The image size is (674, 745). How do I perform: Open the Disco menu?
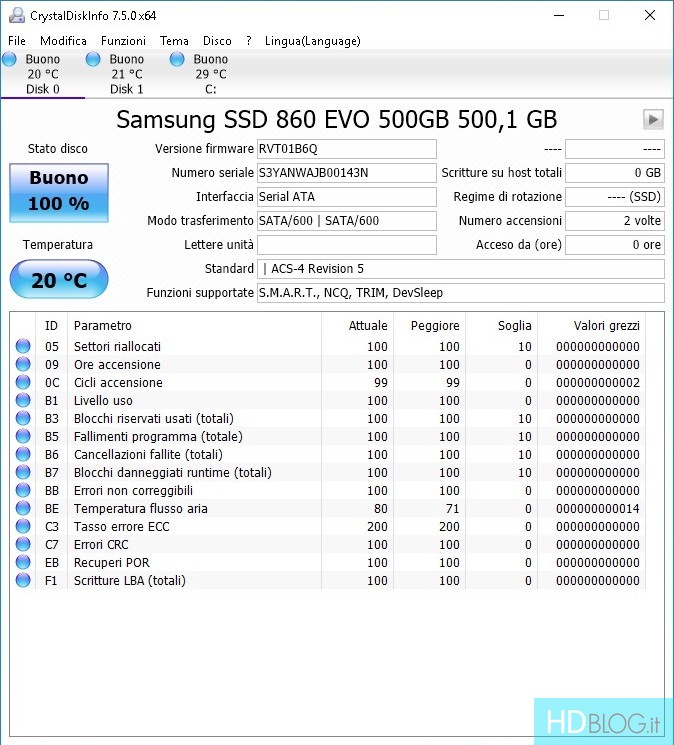217,41
